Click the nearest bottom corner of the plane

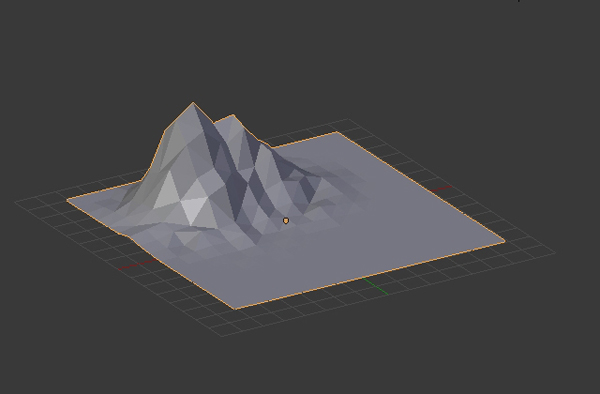click(235, 308)
